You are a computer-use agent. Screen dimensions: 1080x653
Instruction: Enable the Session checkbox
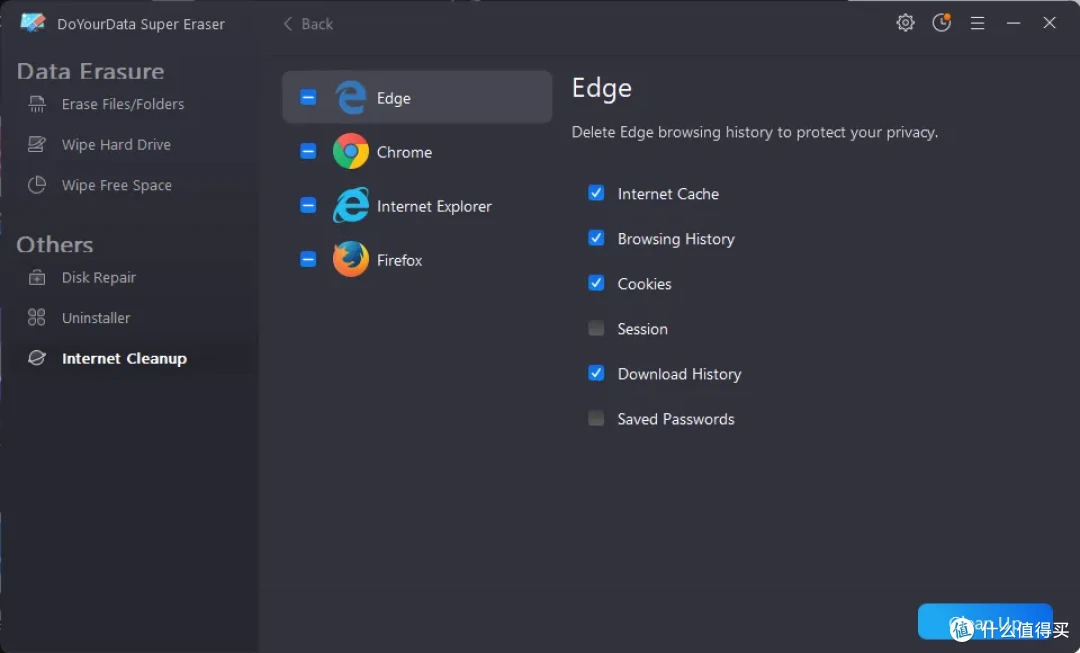pos(596,328)
